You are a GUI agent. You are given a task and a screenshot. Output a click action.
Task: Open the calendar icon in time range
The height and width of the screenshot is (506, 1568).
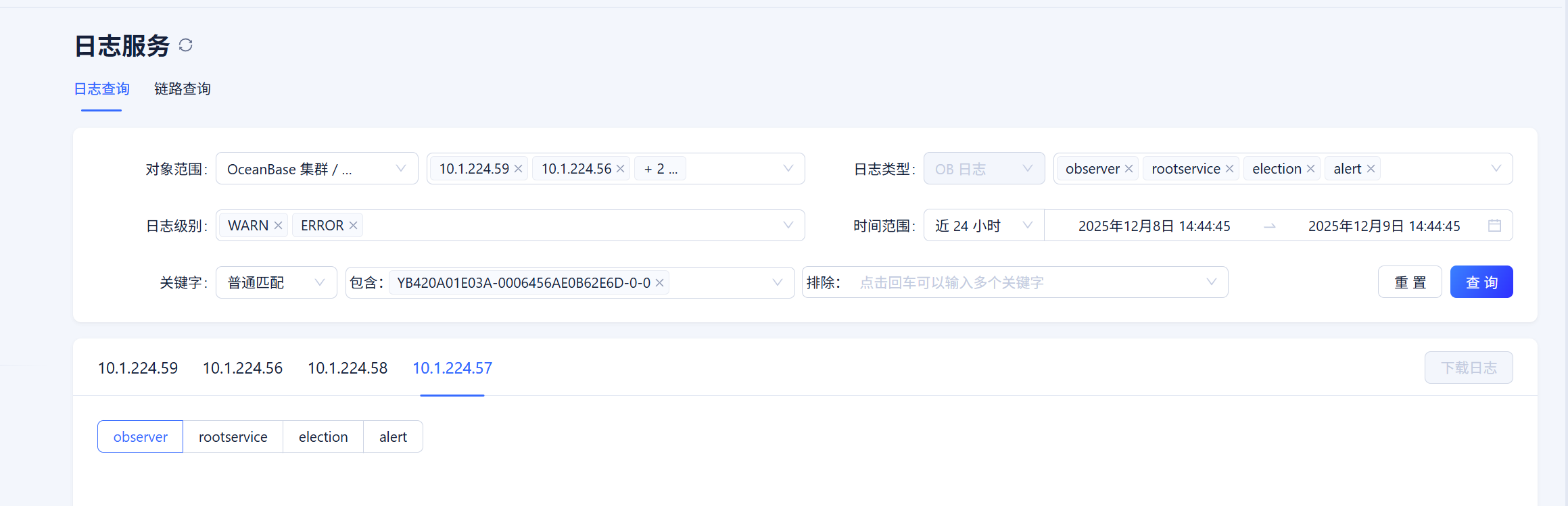point(1494,226)
